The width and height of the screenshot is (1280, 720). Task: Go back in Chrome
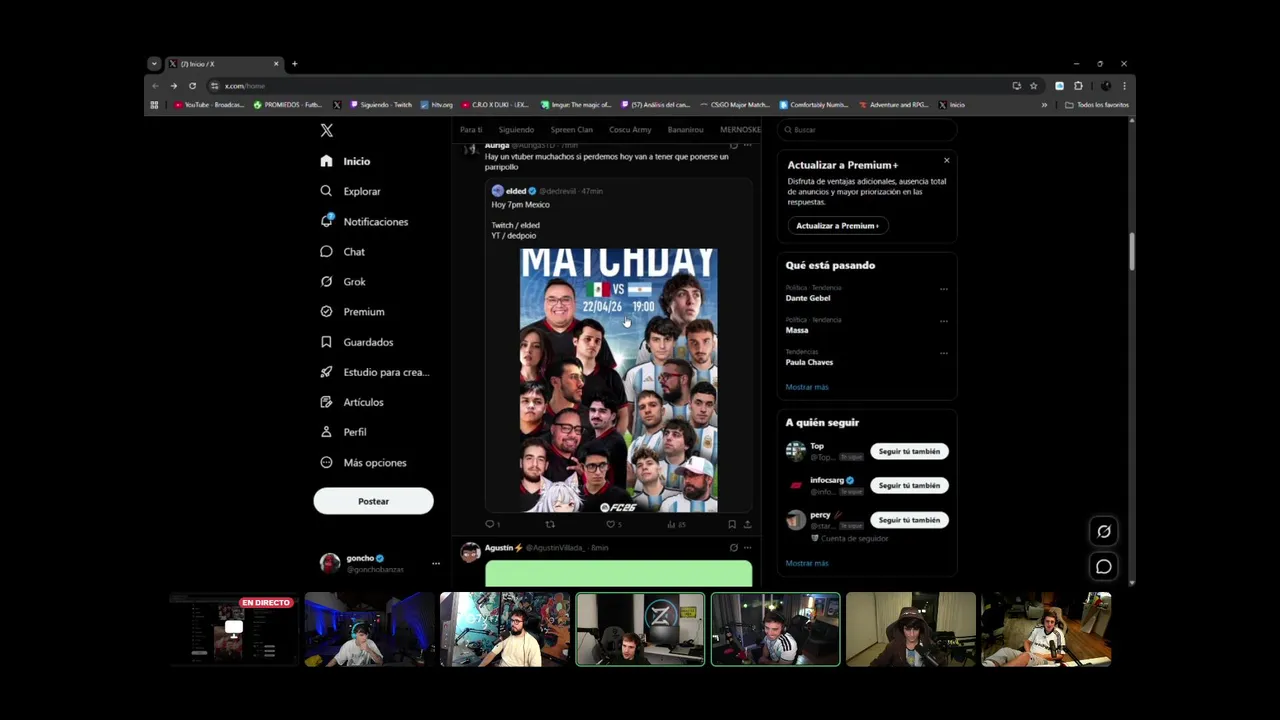point(155,86)
